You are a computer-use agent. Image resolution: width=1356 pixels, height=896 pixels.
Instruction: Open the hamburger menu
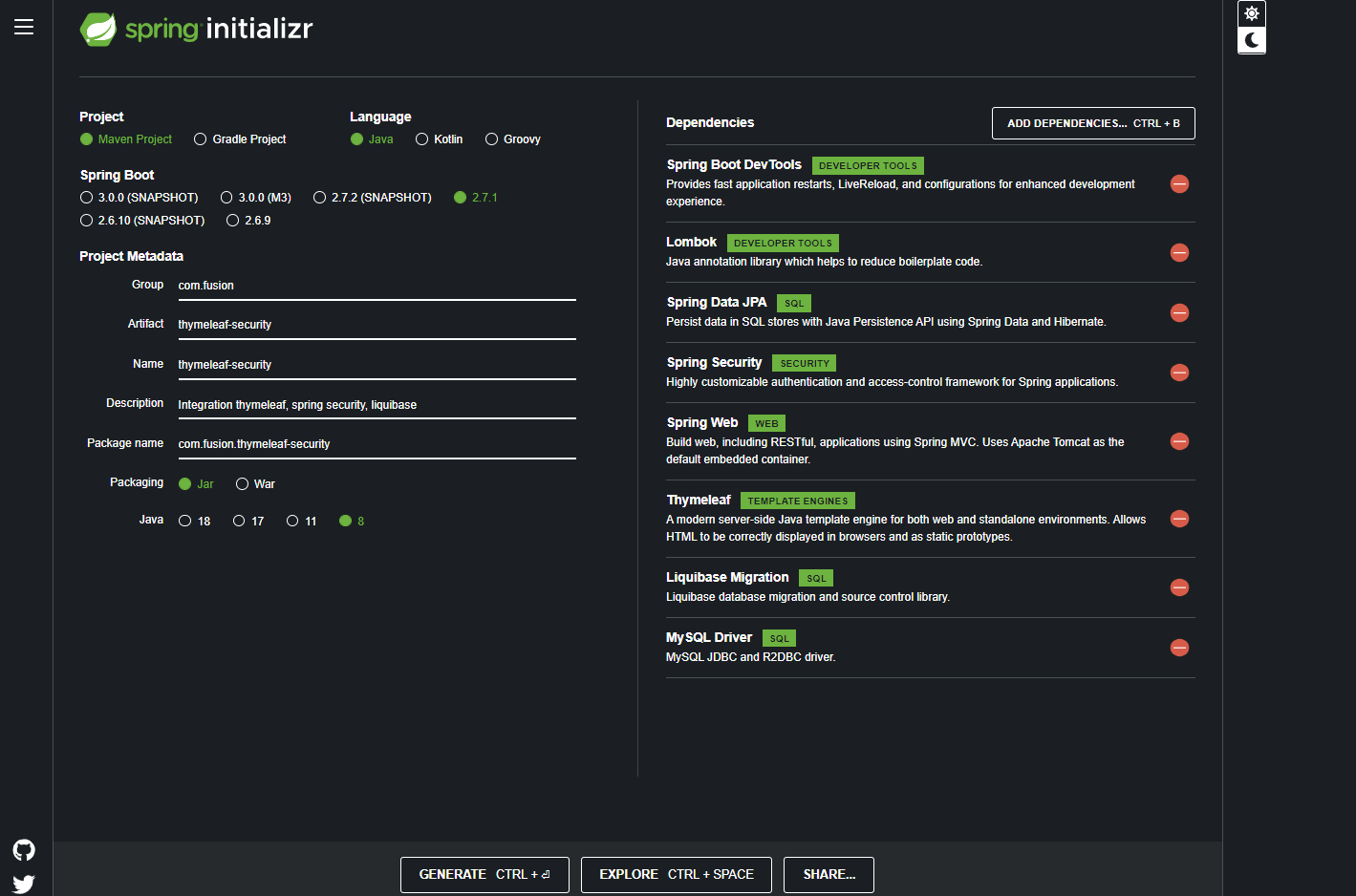pos(24,27)
